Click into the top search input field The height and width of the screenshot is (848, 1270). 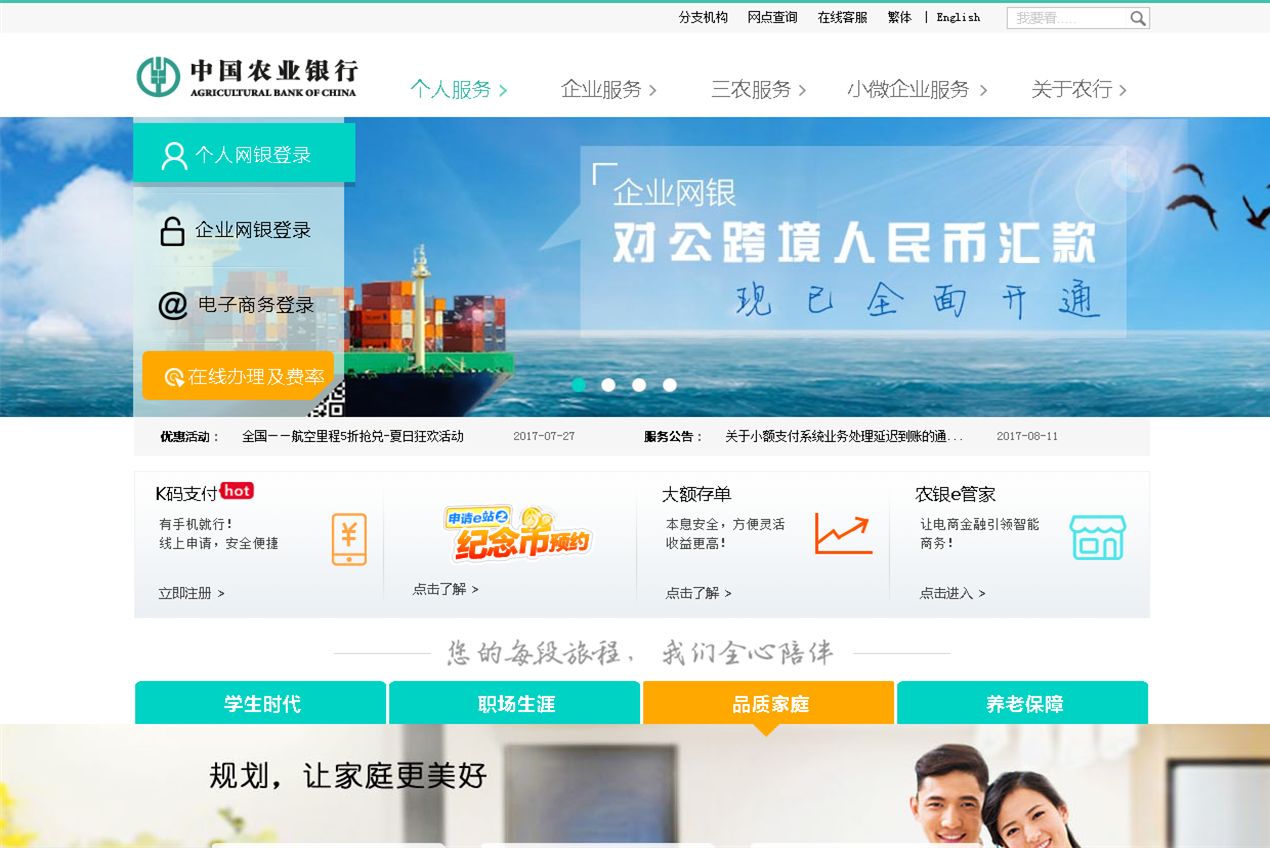coord(1068,18)
